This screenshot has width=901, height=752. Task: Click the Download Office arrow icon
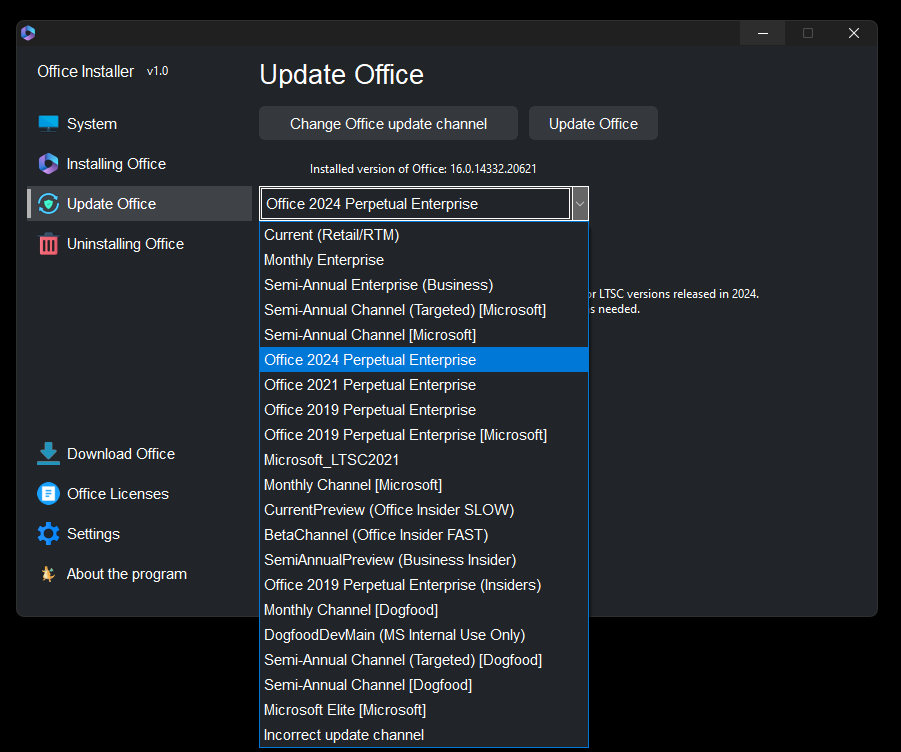(x=48, y=454)
